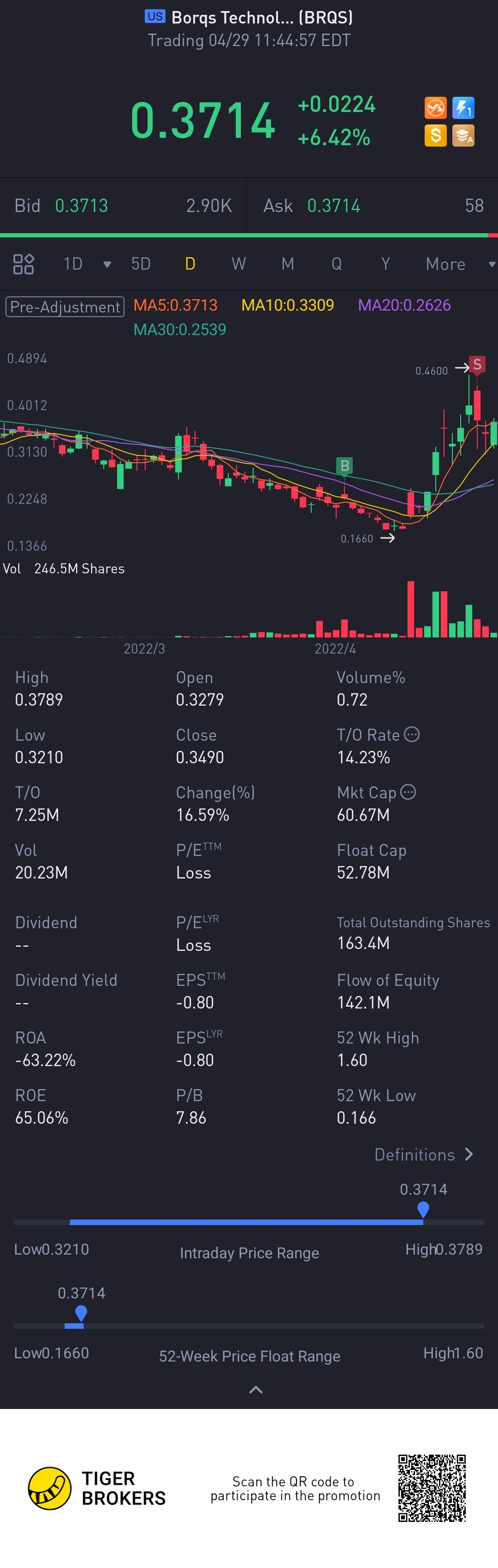This screenshot has height=1568, width=498.
Task: Open the 1D interval dropdown arrow
Action: 107,264
